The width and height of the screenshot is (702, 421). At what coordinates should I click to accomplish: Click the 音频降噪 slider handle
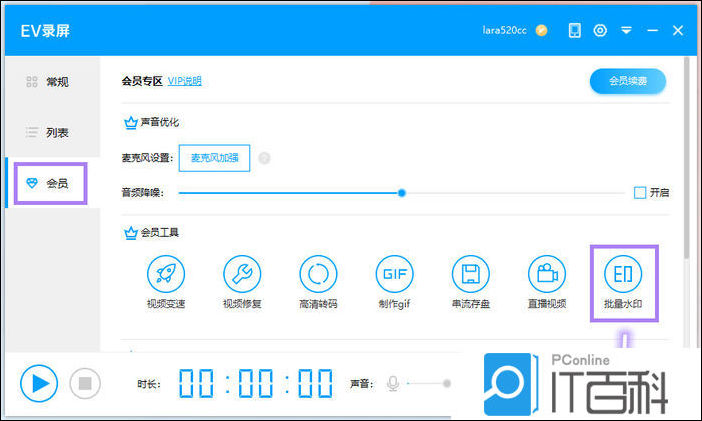(402, 193)
